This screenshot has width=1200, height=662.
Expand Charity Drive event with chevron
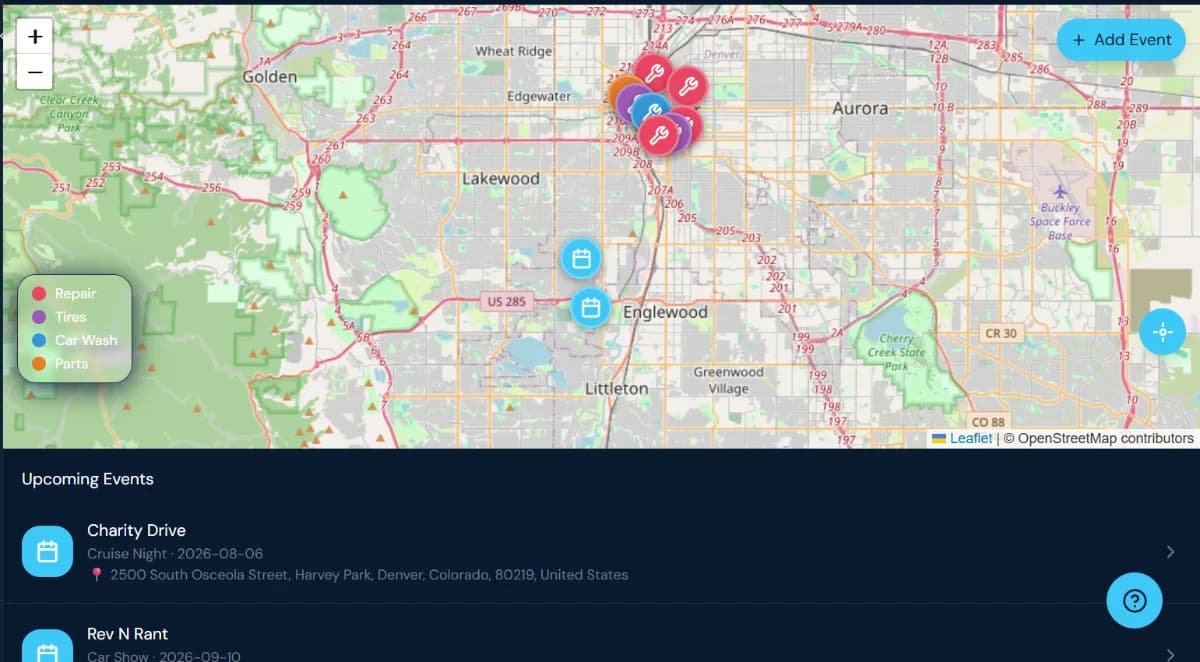(x=1171, y=552)
